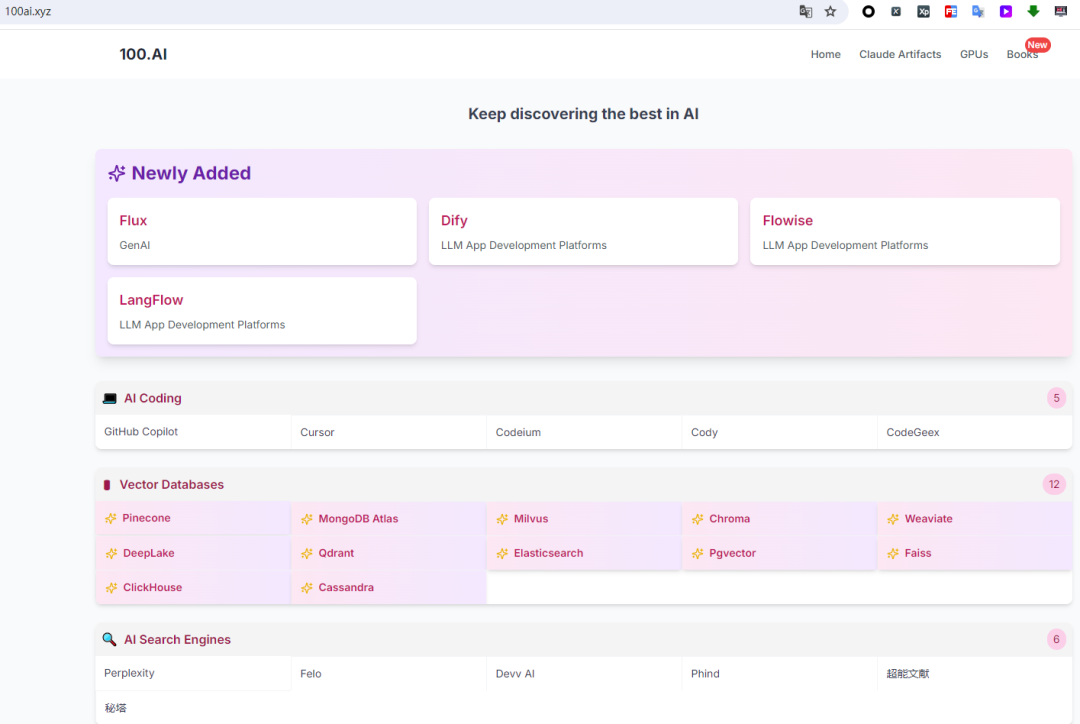Go to Claude Artifacts in the navigation
This screenshot has height=724, width=1080.
[900, 55]
